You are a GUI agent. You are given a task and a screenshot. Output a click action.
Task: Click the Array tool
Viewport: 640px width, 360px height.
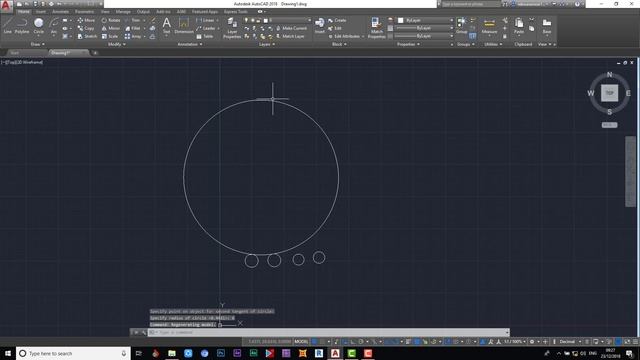click(133, 36)
